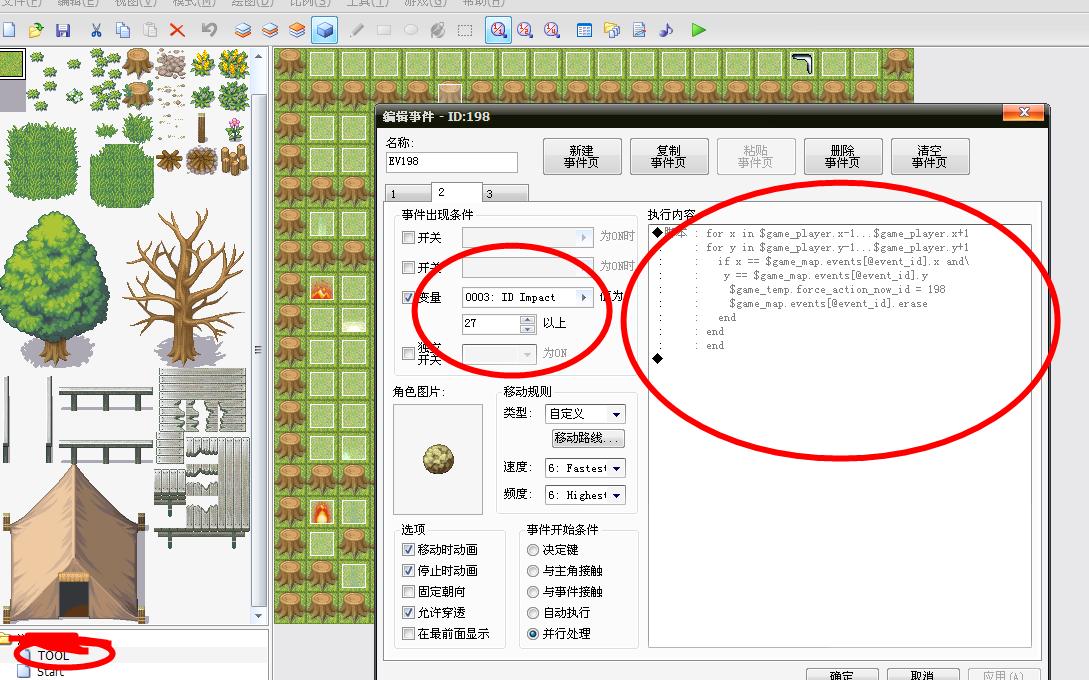Click the 复制事件页 button
The width and height of the screenshot is (1089, 680).
point(669,156)
